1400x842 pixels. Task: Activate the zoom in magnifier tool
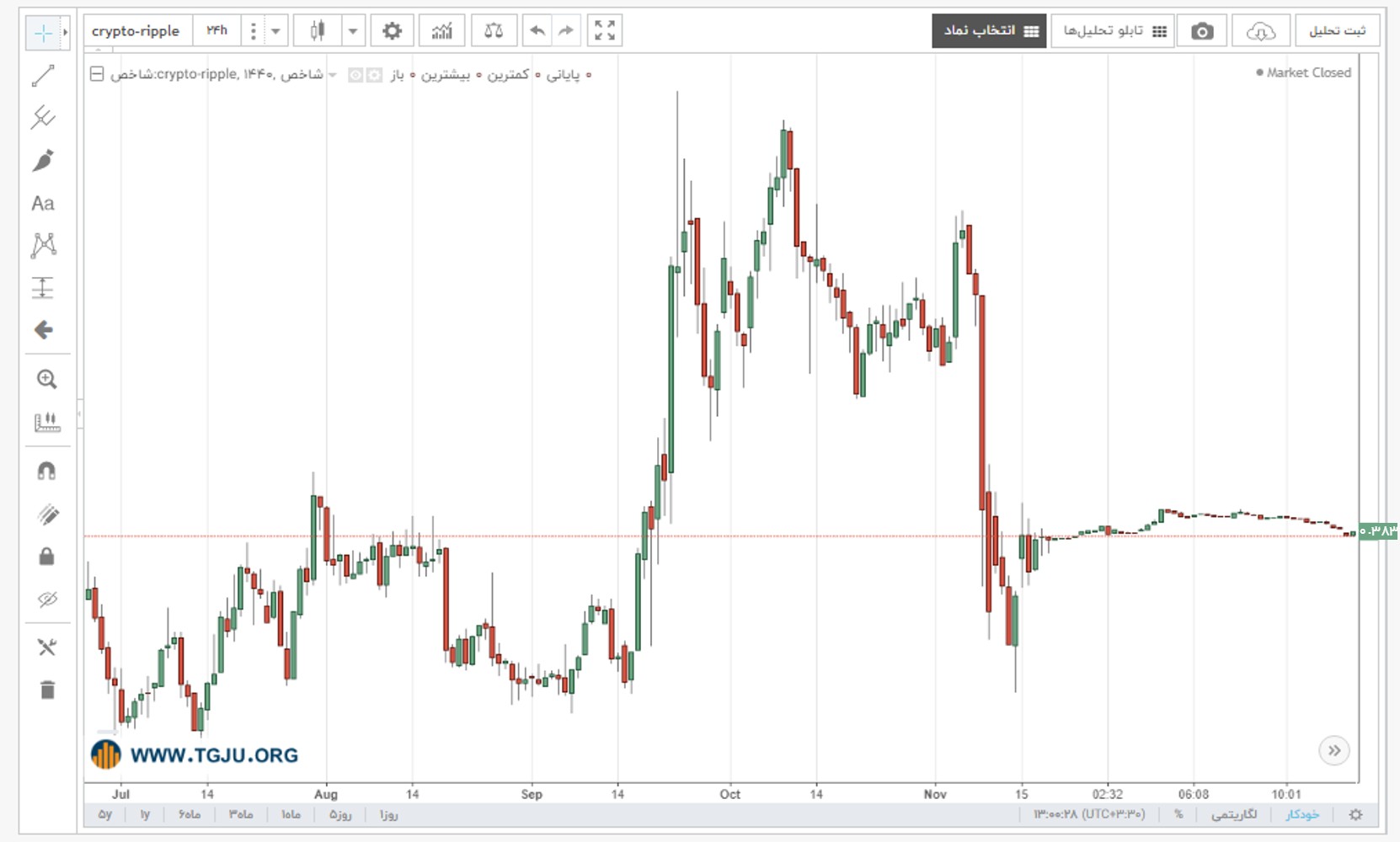coord(46,380)
